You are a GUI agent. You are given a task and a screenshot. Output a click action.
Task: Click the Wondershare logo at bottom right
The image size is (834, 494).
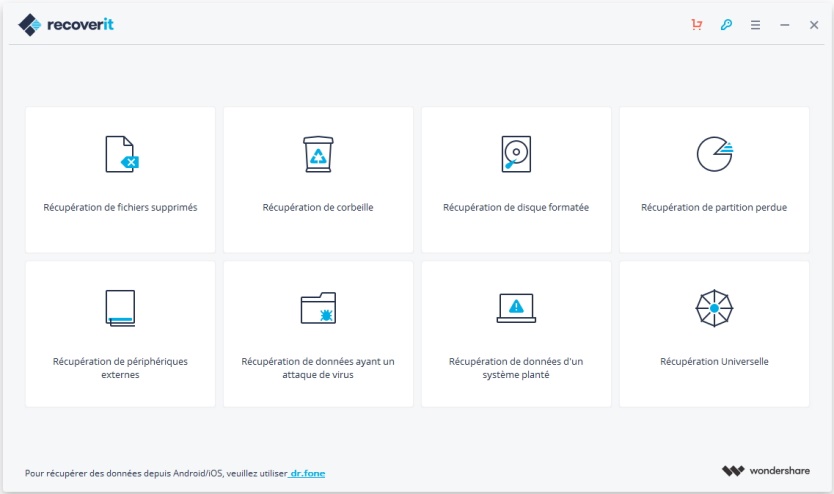770,471
